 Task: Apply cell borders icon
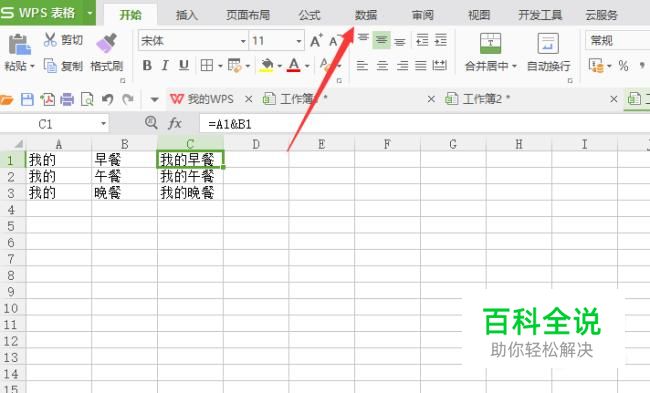[206, 66]
